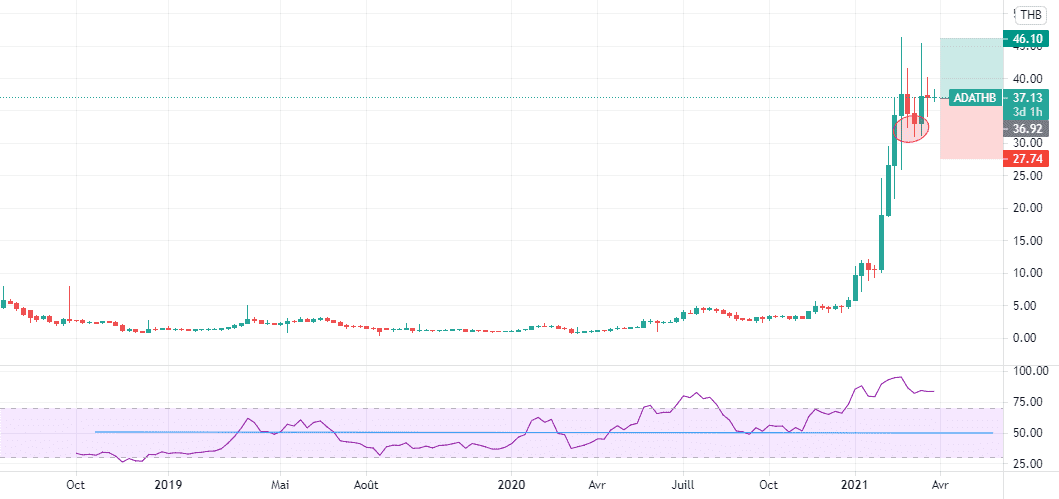Click the 50.00 value on the RSI scale
This screenshot has width=1059, height=499.
(1029, 433)
